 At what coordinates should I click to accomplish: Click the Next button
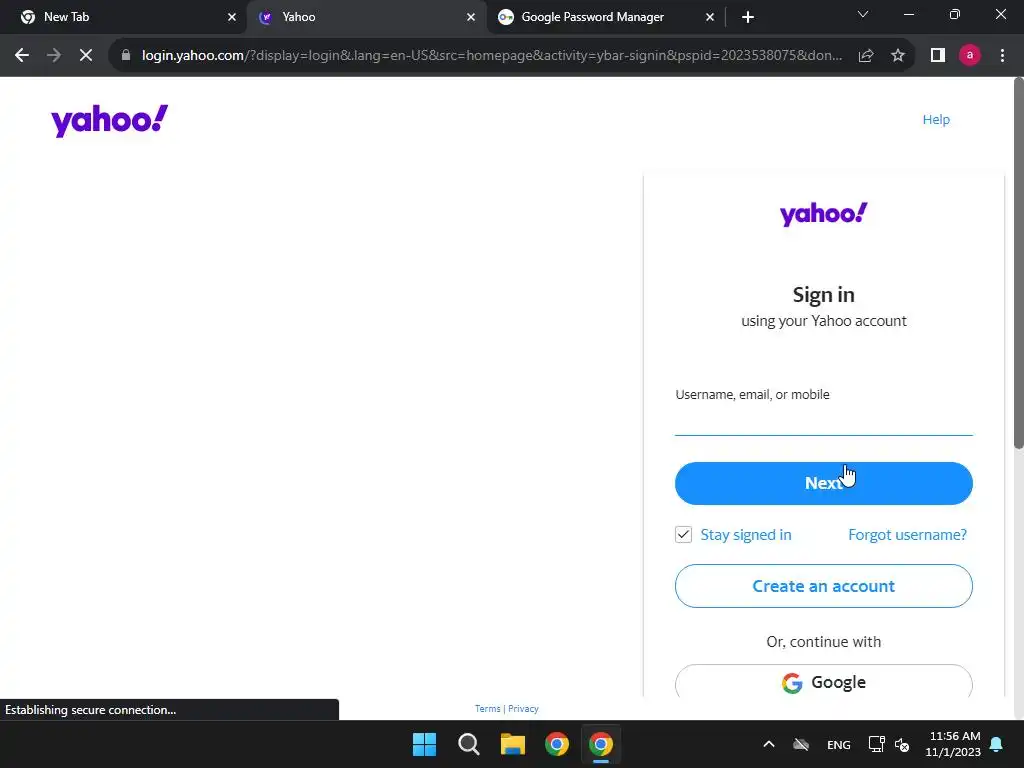[824, 483]
